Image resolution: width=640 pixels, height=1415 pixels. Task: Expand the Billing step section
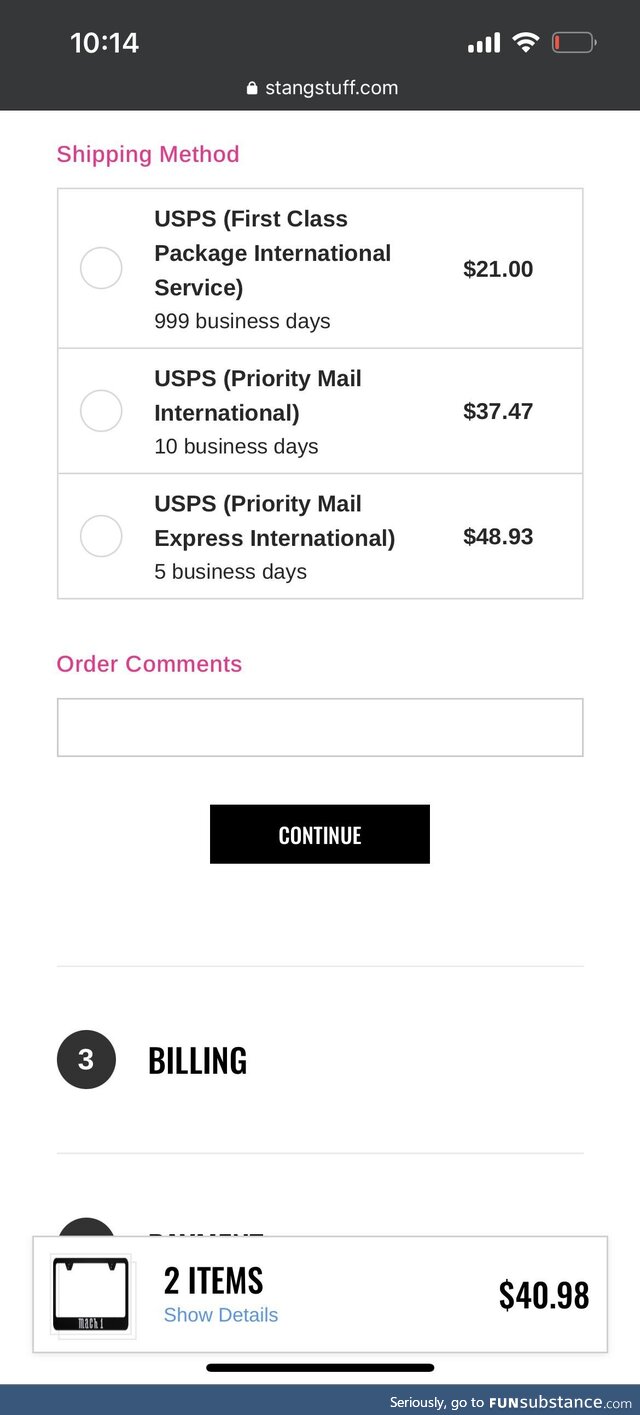(x=197, y=1060)
